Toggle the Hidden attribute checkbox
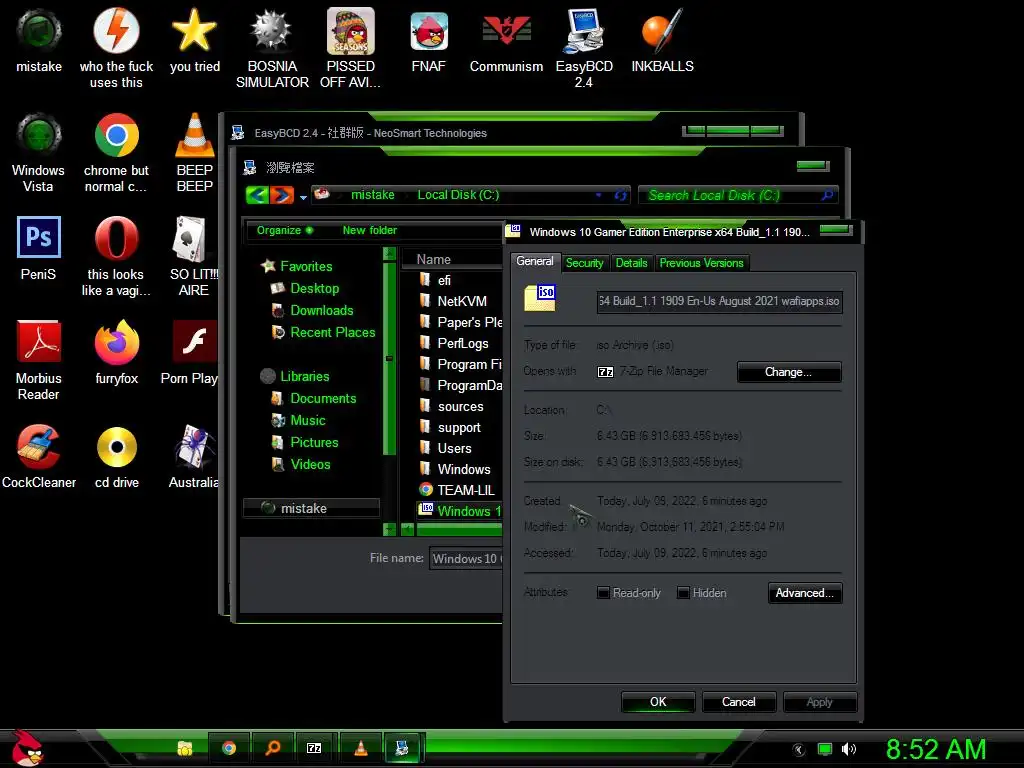Viewport: 1024px width, 768px height. point(683,592)
